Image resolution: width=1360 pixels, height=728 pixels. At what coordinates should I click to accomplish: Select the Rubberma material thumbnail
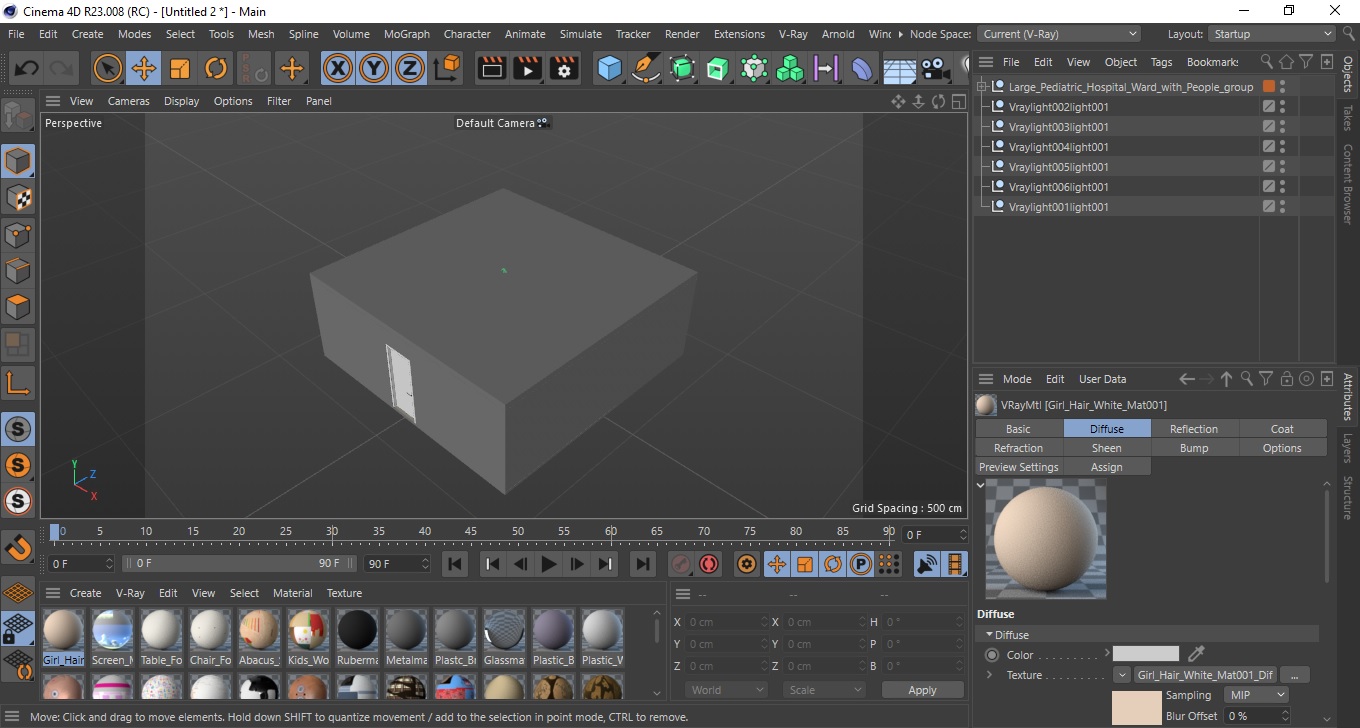click(x=357, y=637)
